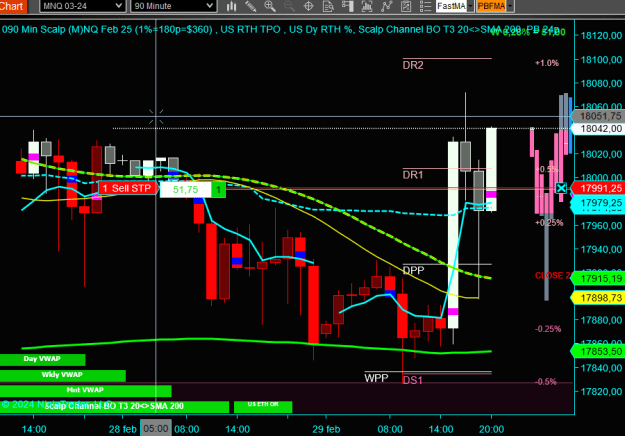This screenshot has width=625, height=436.
Task: Cancel order with the cyan X marker
Action: pos(561,188)
